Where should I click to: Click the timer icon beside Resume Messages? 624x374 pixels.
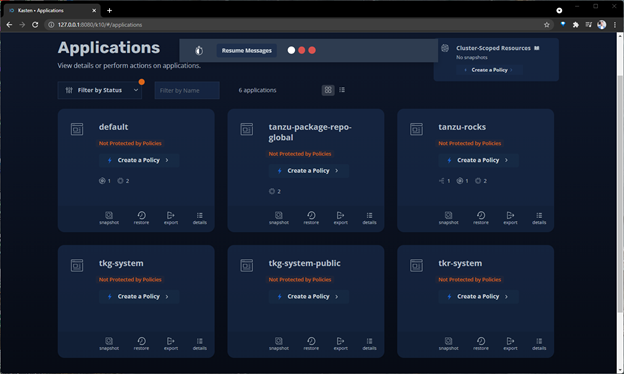tap(199, 51)
